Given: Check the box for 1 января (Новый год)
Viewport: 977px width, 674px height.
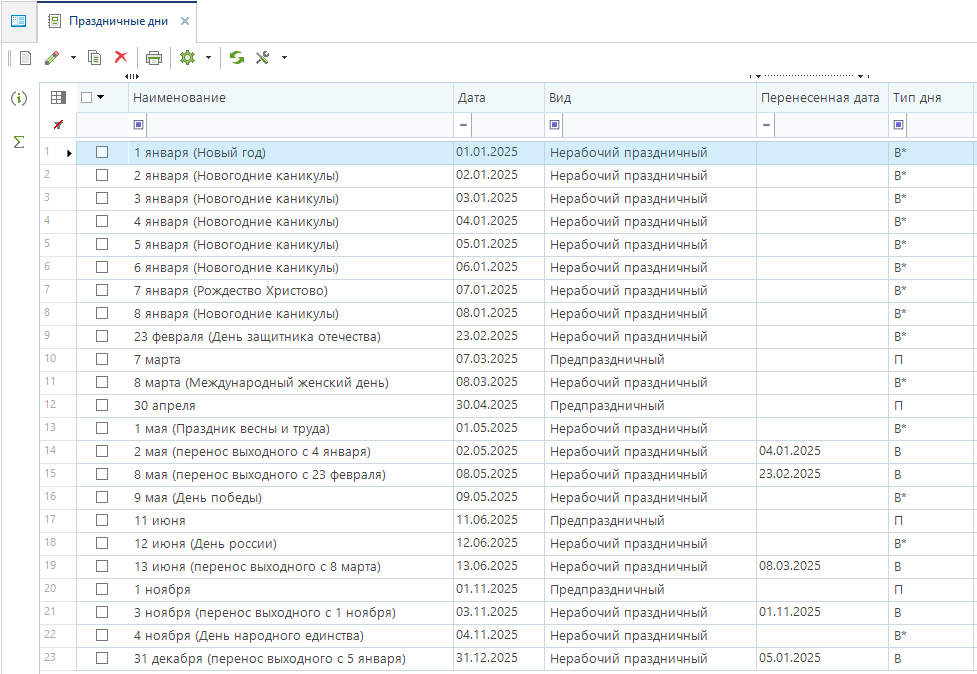Looking at the screenshot, I should [102, 153].
